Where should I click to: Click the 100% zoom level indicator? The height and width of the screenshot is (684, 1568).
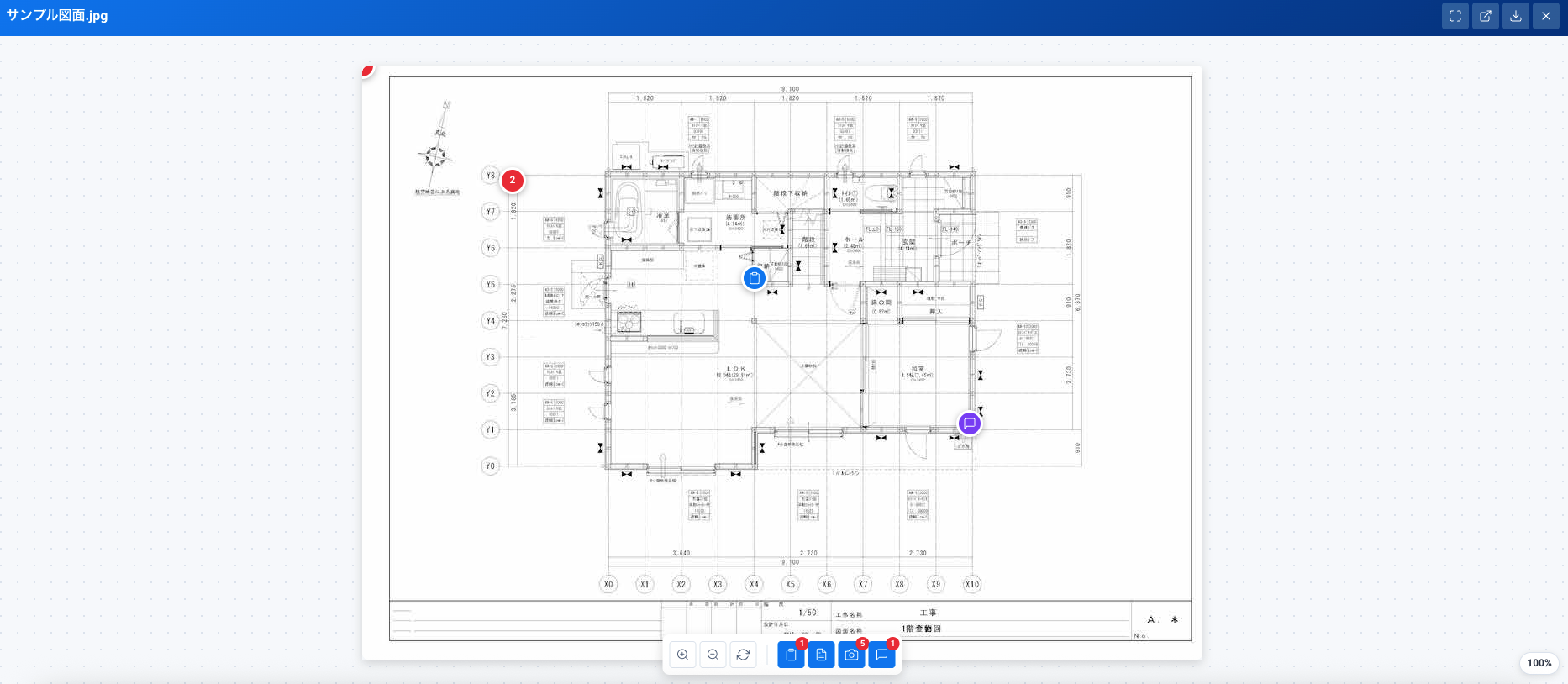[1539, 663]
